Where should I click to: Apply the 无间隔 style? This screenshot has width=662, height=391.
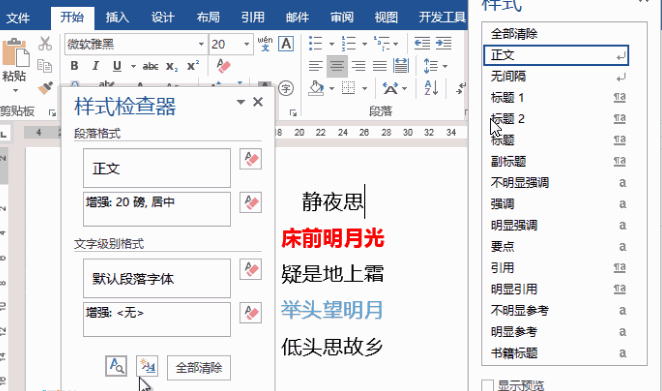point(556,76)
